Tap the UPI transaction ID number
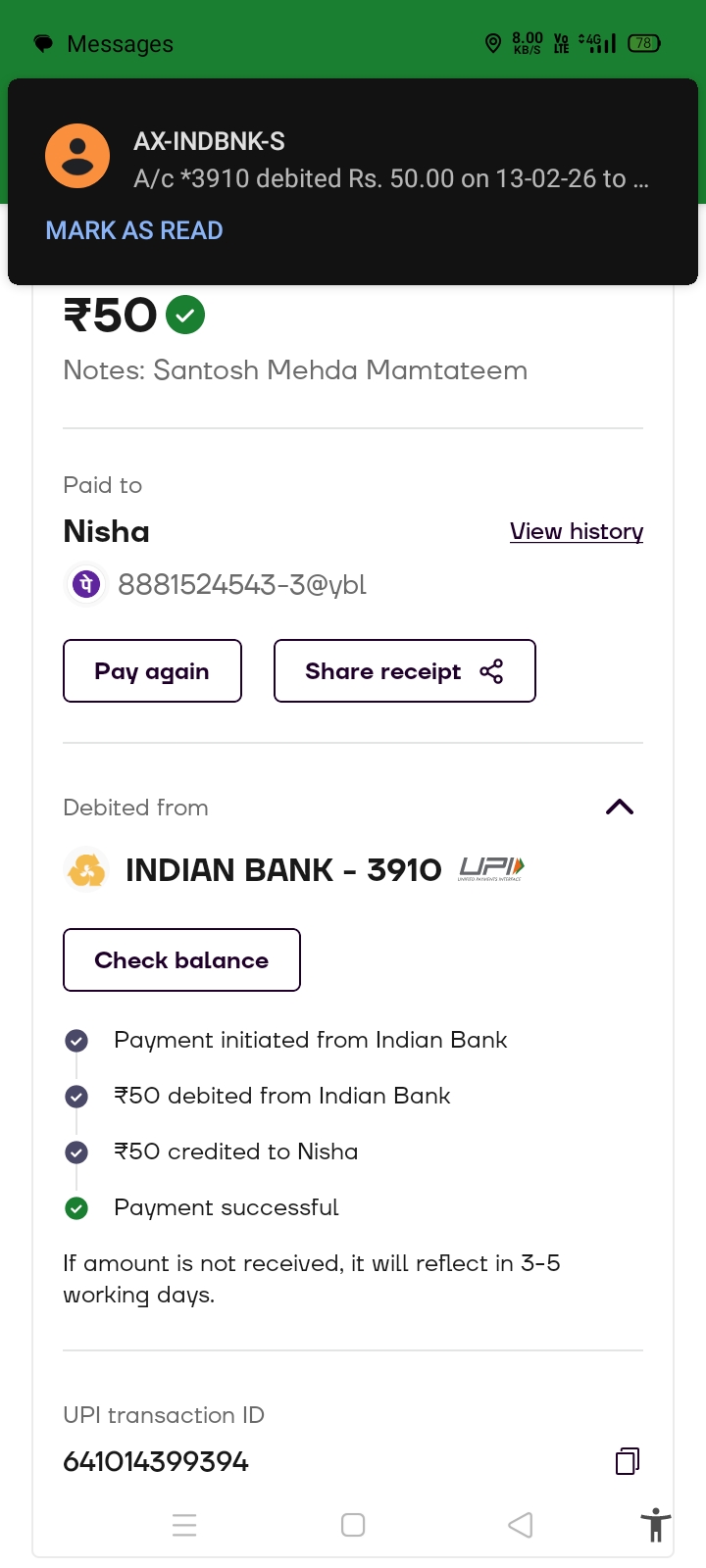The height and width of the screenshot is (1568, 706). click(x=156, y=1461)
